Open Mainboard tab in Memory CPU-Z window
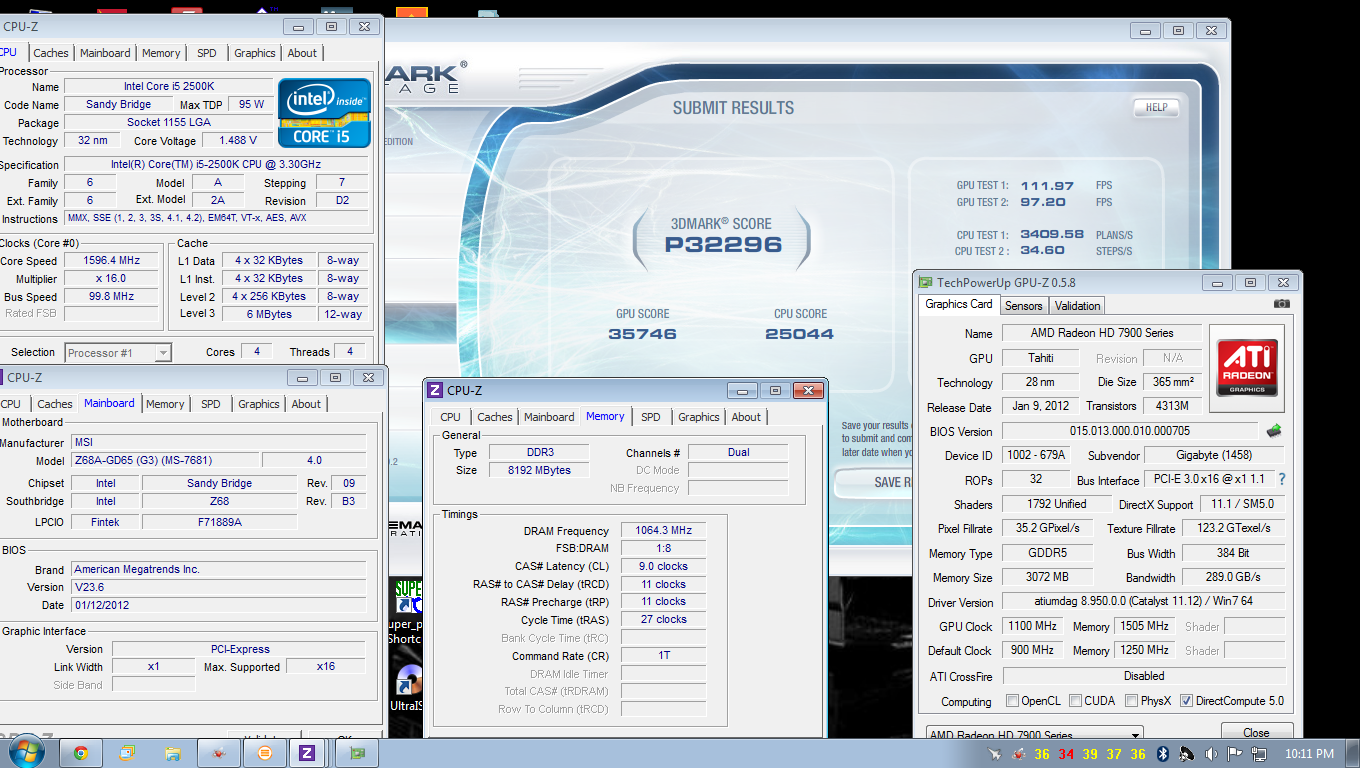Image resolution: width=1360 pixels, height=768 pixels. point(549,417)
